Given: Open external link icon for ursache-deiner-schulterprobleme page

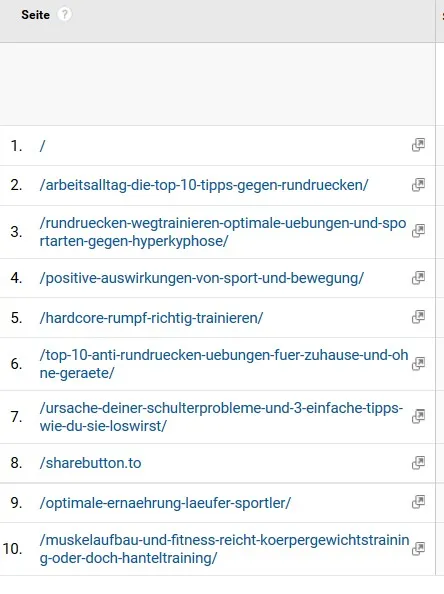Looking at the screenshot, I should click(x=418, y=416).
